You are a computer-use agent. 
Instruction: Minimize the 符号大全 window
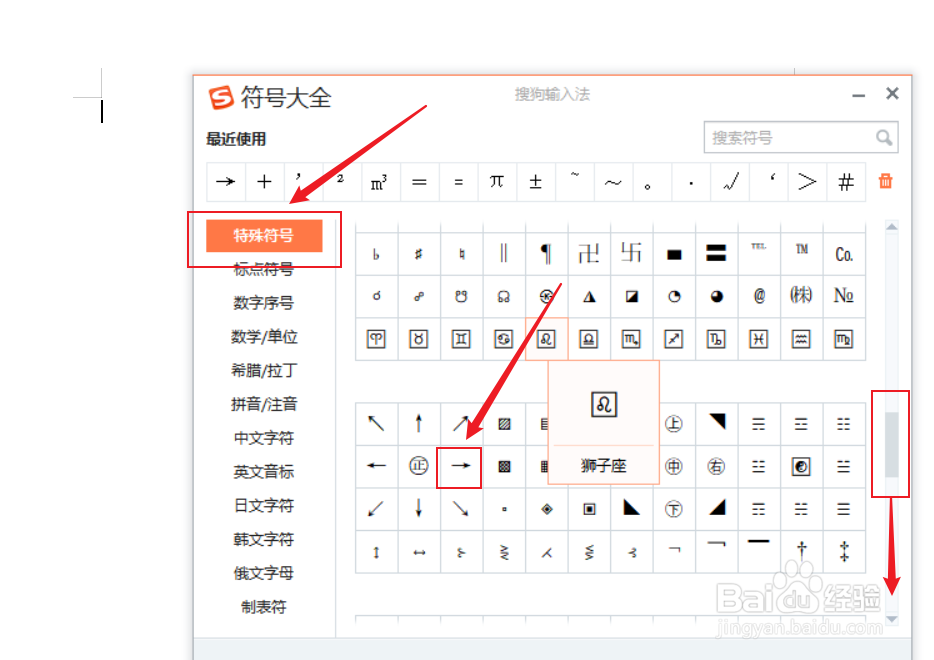[858, 95]
